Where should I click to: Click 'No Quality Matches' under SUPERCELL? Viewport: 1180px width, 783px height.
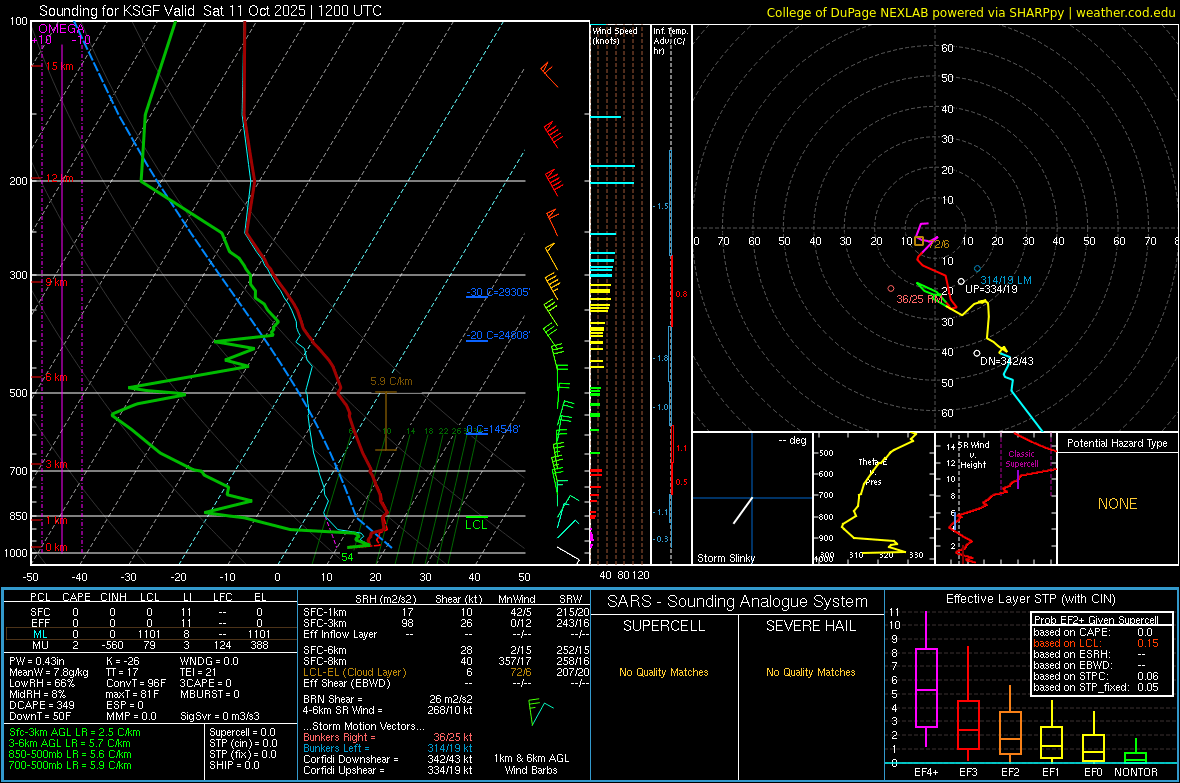(664, 672)
